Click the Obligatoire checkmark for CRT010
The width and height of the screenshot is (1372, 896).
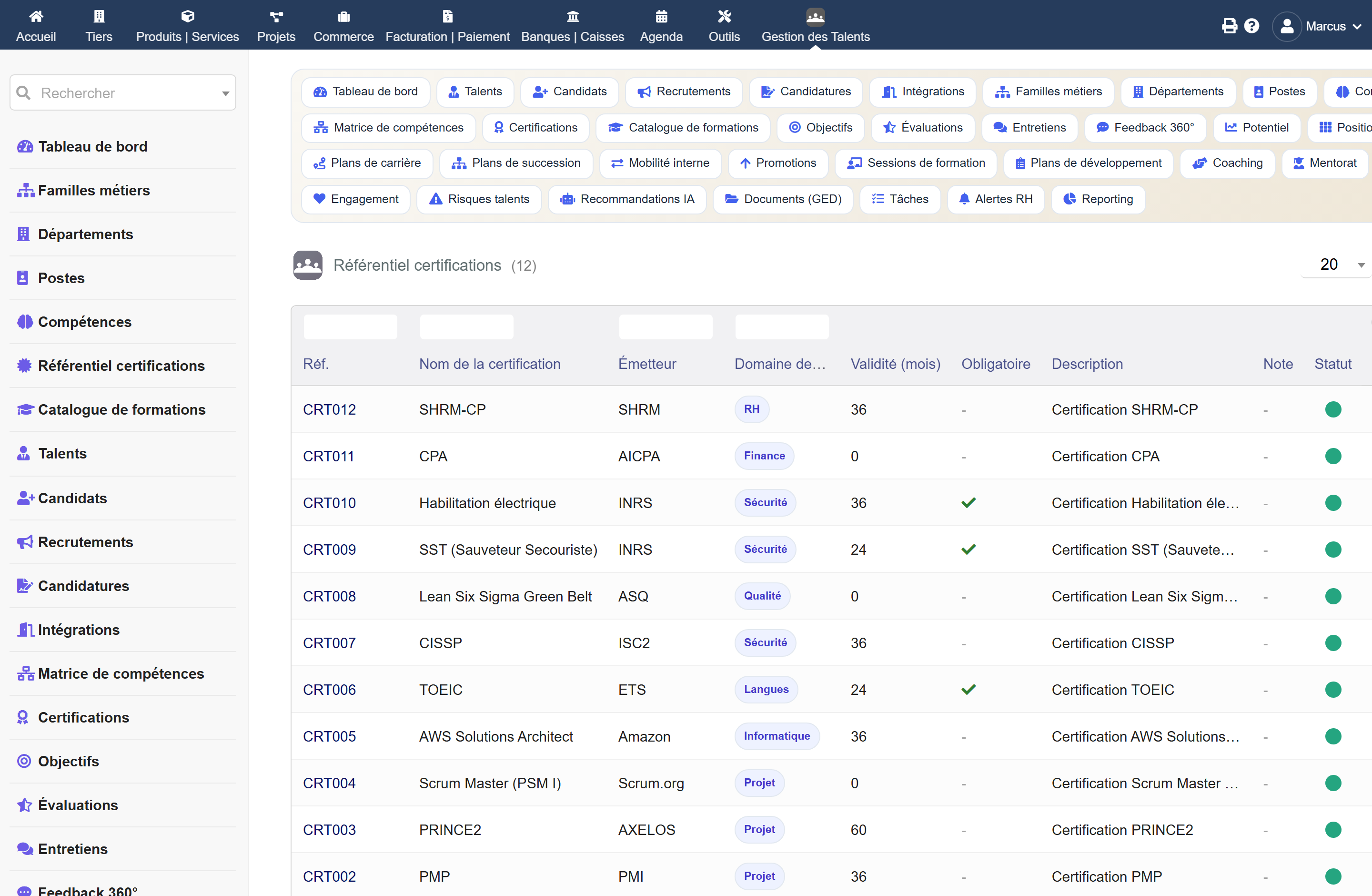(968, 502)
